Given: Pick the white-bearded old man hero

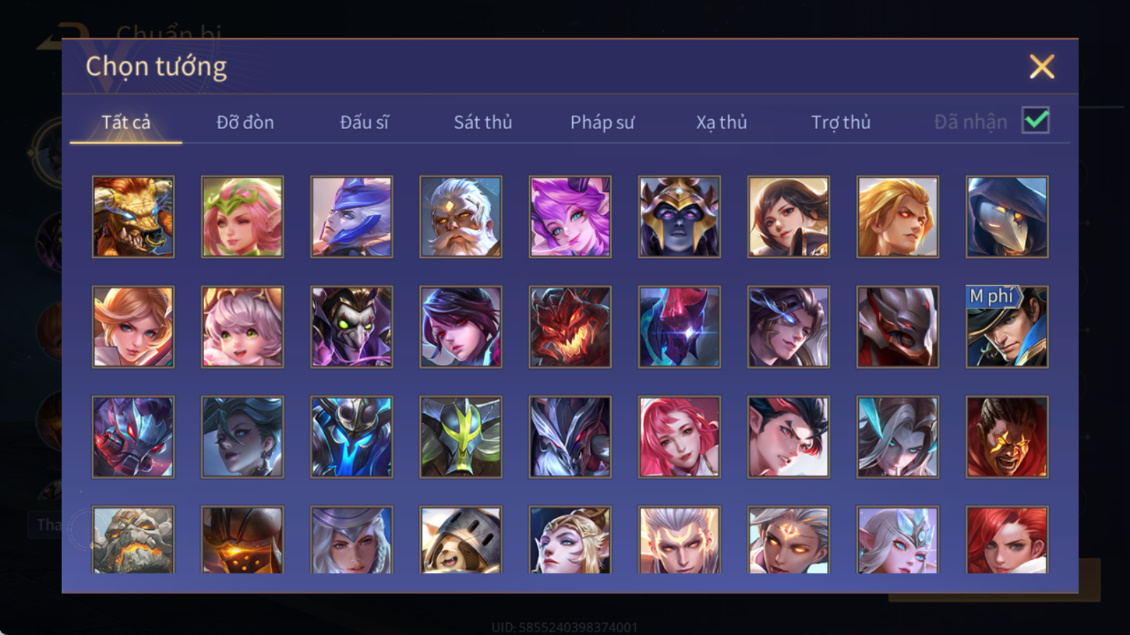Looking at the screenshot, I should tap(461, 217).
